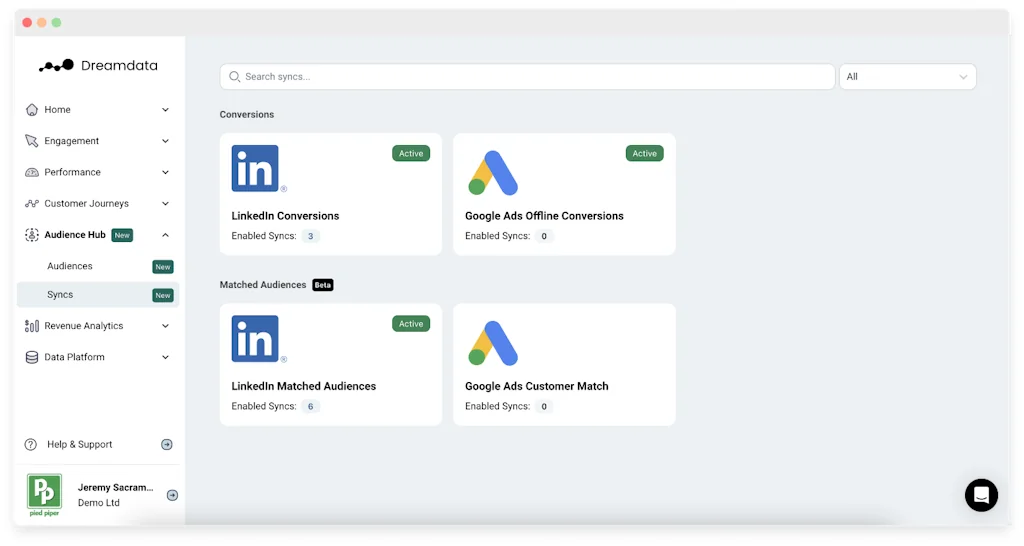
Task: Click the New badge beside Audience Hub
Action: point(122,235)
